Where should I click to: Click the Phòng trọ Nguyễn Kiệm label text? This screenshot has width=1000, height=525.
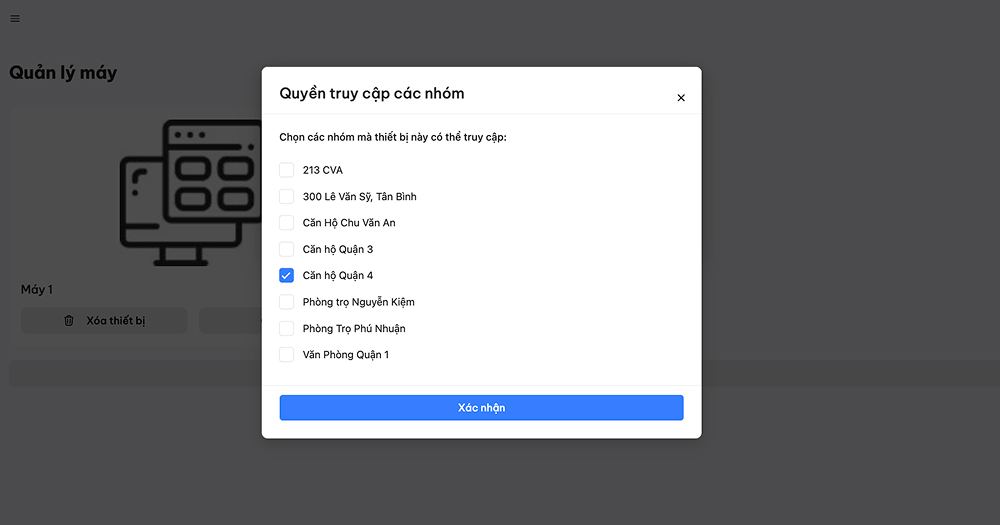[358, 302]
